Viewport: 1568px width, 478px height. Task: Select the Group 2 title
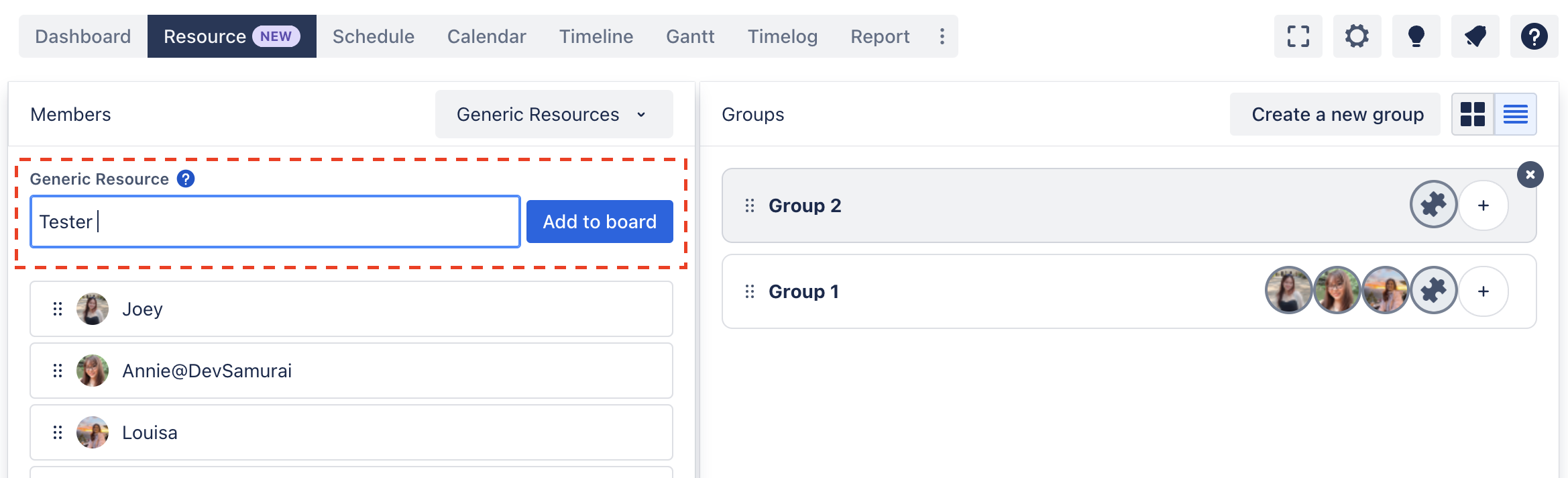[805, 205]
